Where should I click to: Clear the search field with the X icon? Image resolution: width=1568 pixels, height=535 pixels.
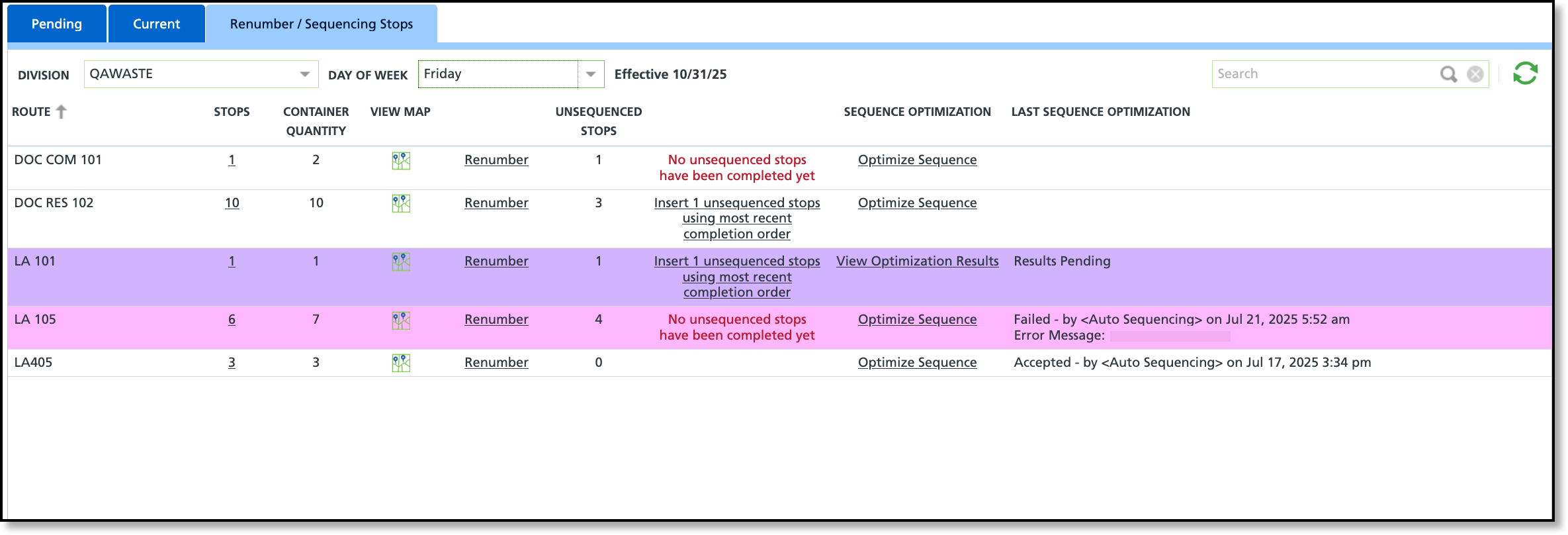(1475, 74)
